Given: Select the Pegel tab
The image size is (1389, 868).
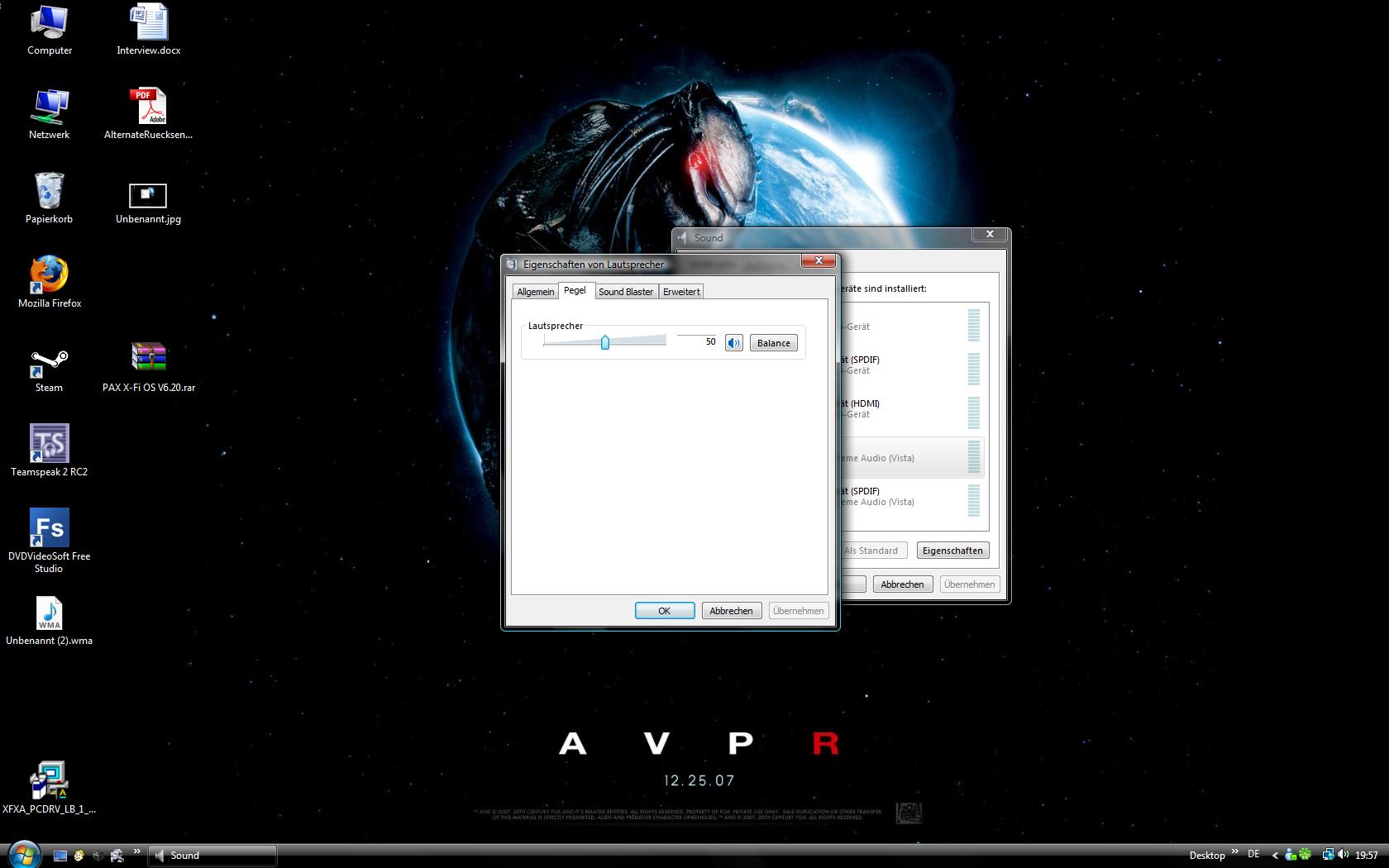Looking at the screenshot, I should (x=575, y=290).
